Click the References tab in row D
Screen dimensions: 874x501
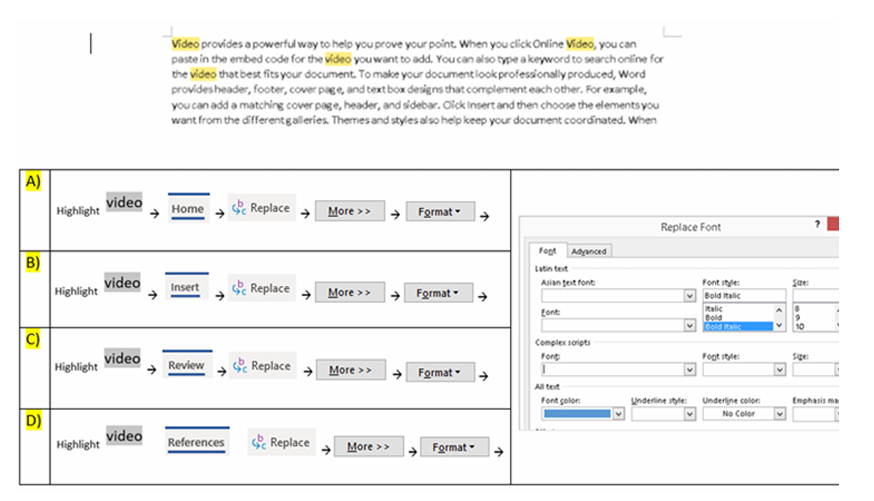(x=196, y=442)
